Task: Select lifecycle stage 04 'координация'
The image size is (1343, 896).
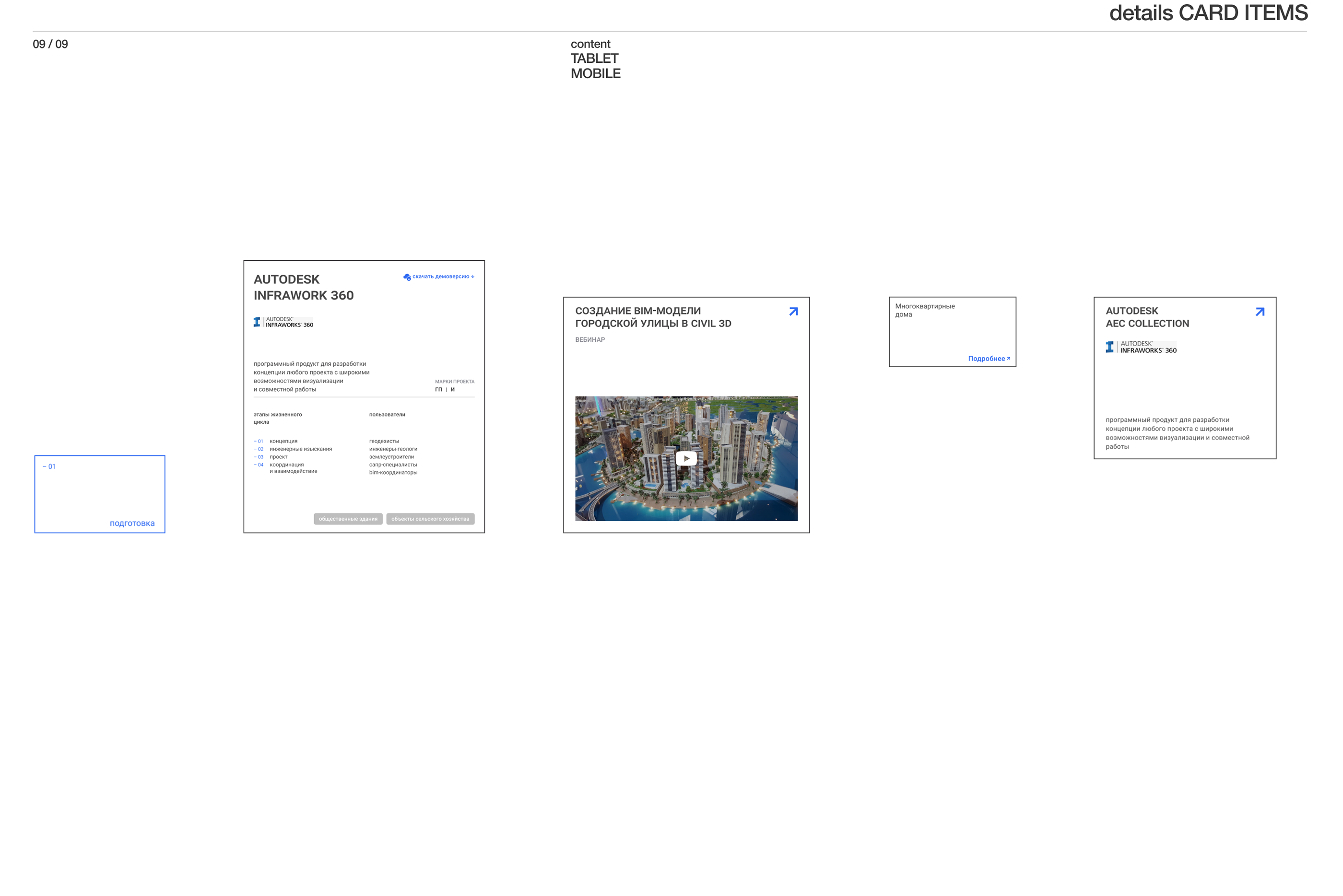Action: tap(286, 465)
